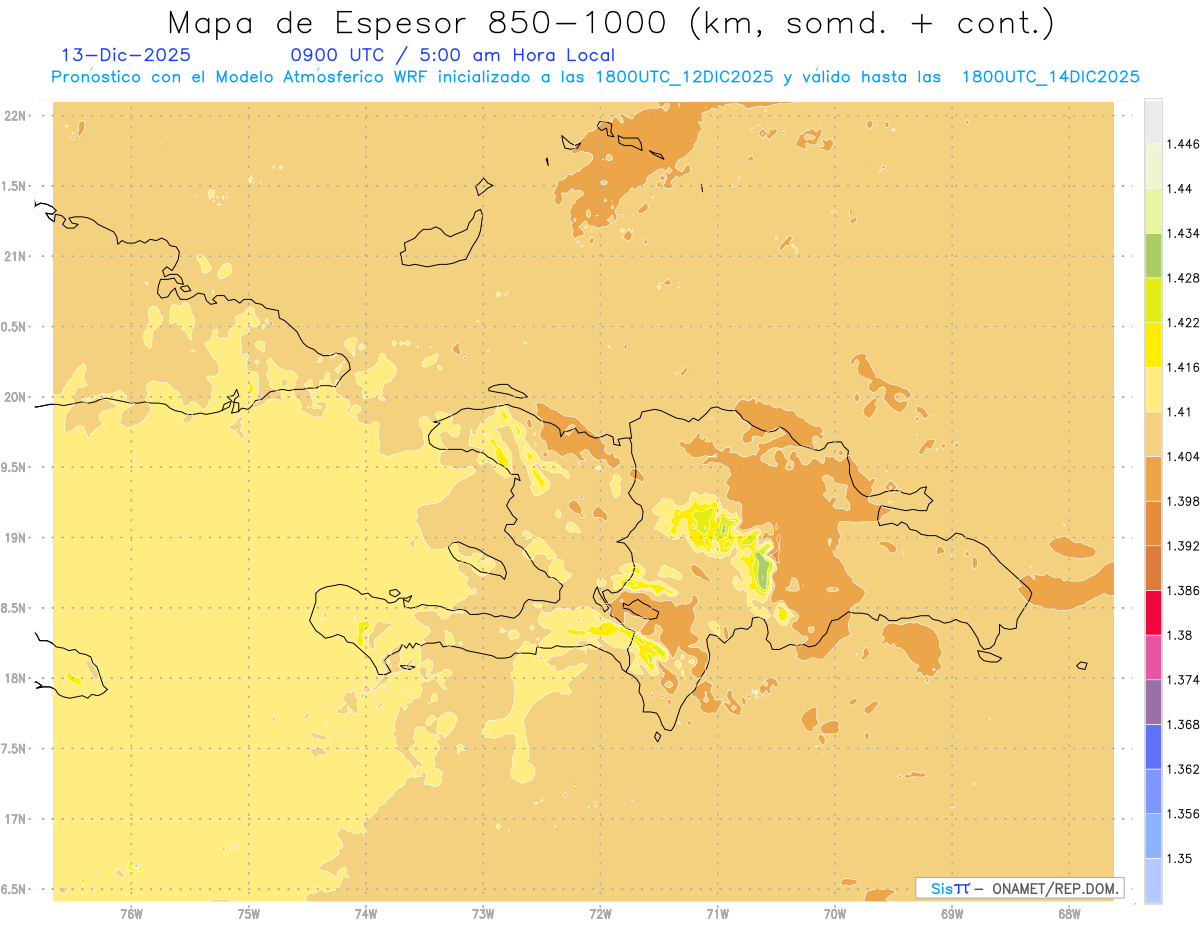Click the pale yellow swatch between 1.41 and 1.416
Screen dimensions: 1200x927
[1153, 389]
